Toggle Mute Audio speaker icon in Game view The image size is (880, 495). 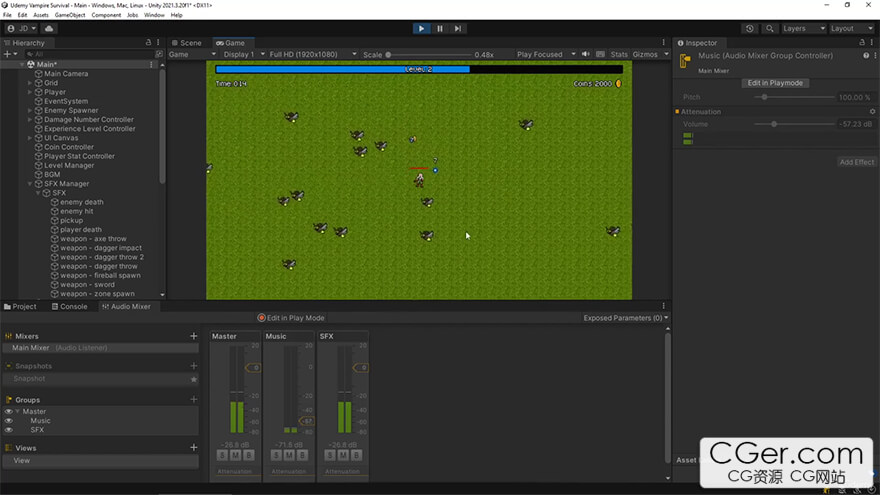point(585,54)
